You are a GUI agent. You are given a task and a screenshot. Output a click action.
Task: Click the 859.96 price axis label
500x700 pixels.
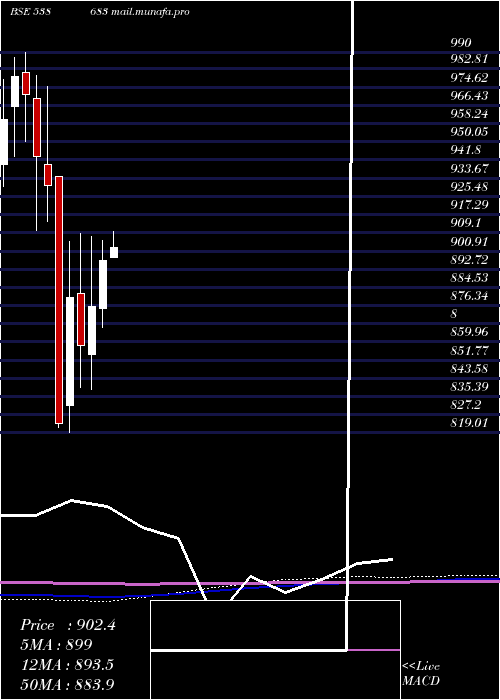[469, 332]
